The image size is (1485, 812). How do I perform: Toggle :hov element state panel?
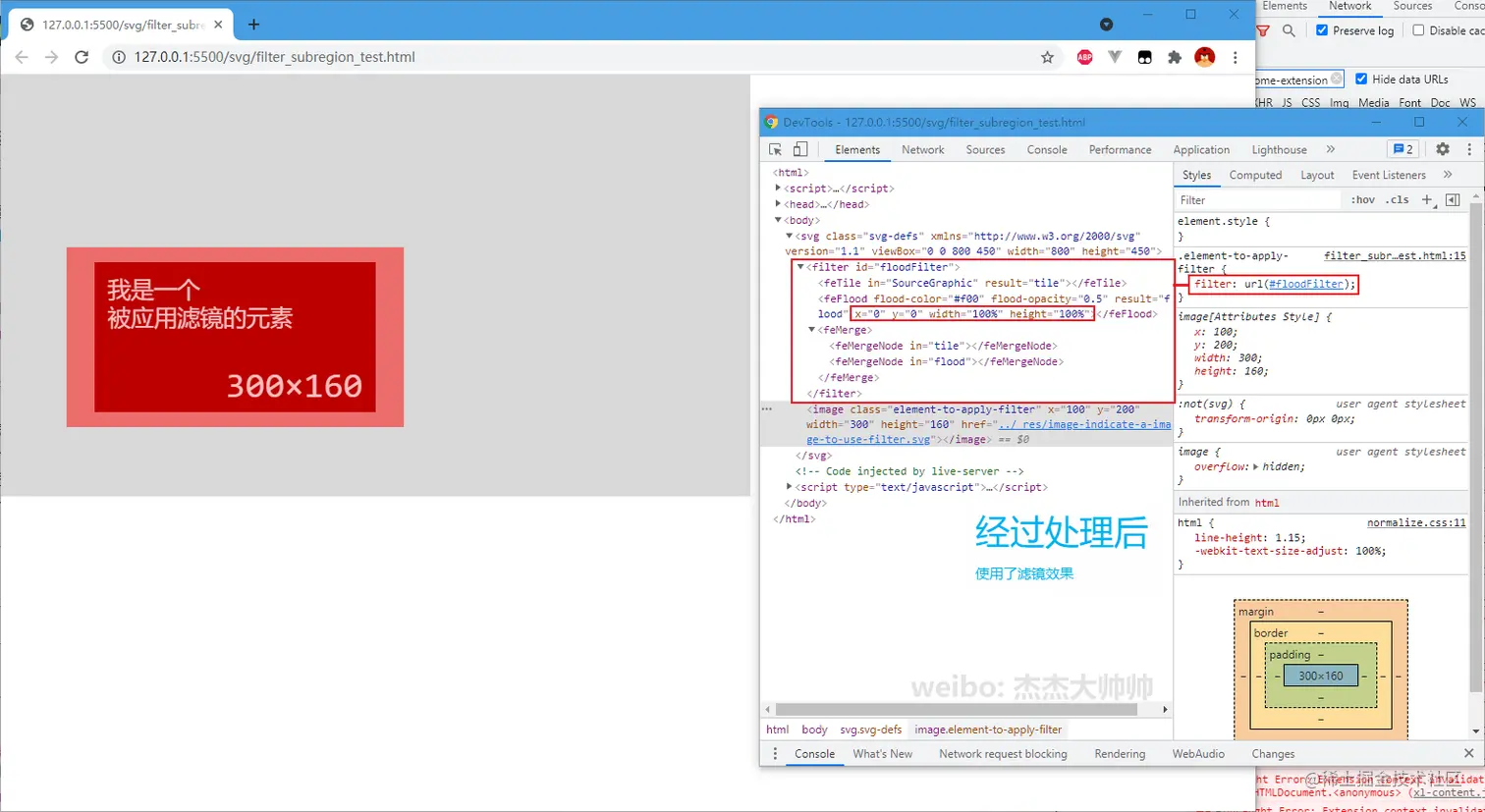[x=1363, y=199]
